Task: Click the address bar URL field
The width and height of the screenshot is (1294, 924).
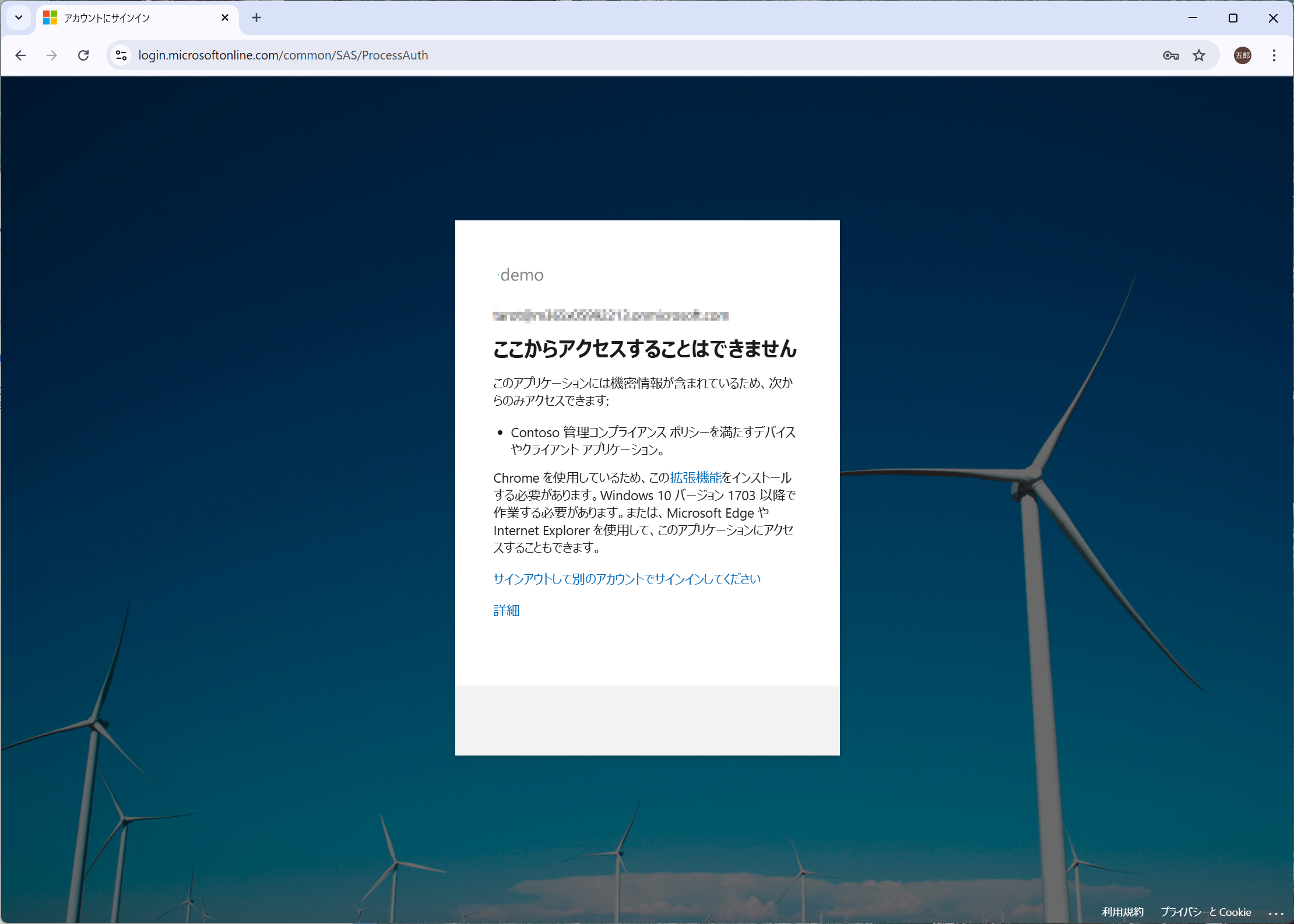Action: [408, 55]
